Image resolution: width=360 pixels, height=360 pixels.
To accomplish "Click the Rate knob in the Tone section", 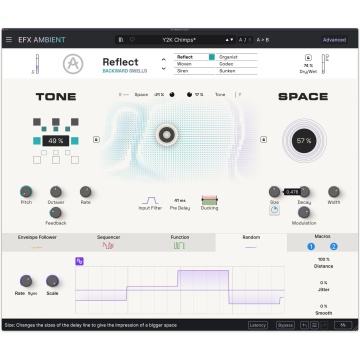I will click(85, 192).
